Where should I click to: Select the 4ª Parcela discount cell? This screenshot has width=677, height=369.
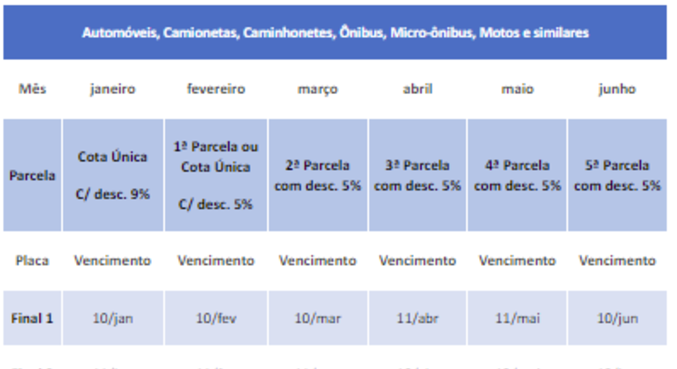(517, 175)
